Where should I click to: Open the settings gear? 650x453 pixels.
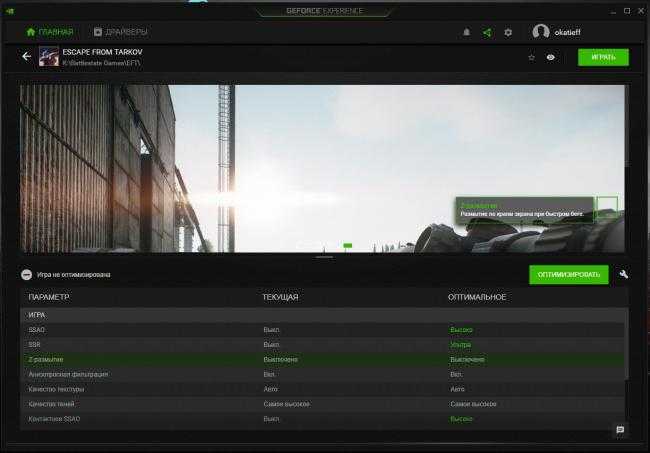(508, 32)
